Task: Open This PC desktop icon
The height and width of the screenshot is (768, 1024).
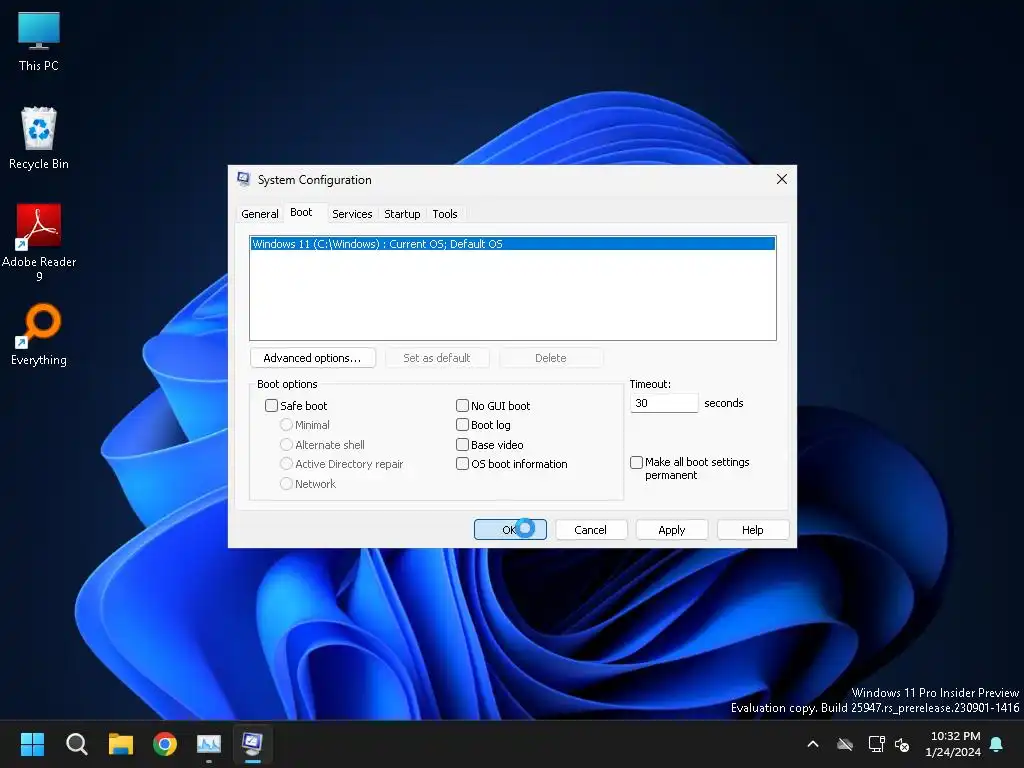Action: point(39,40)
